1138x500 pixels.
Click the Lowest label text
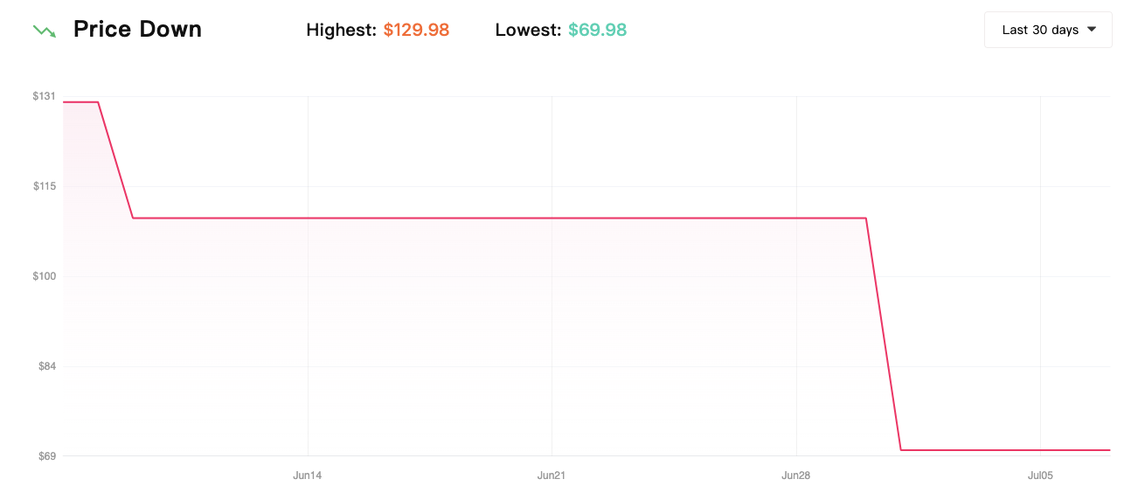(x=528, y=30)
